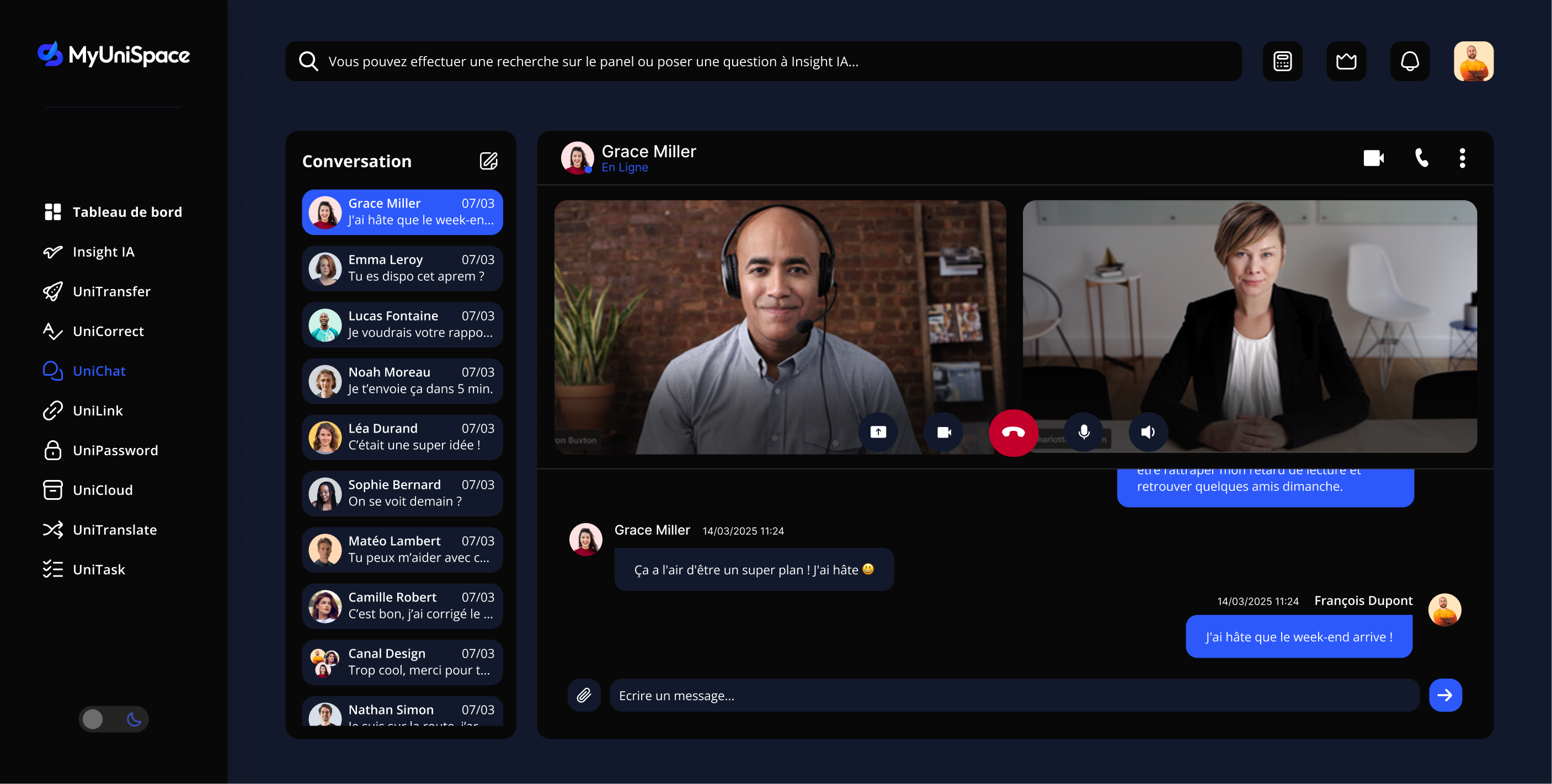Mute the microphone in the call
Screen dimensions: 1552x784
(x=1083, y=432)
